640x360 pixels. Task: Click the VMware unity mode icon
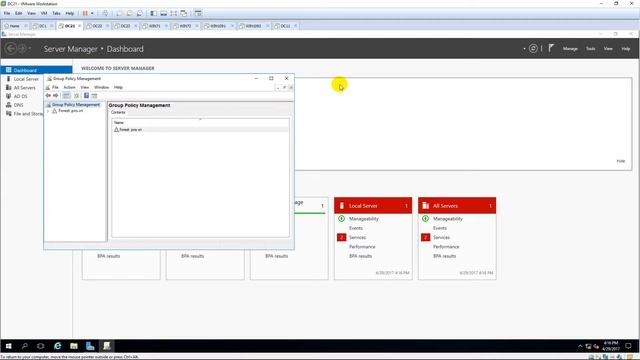click(x=184, y=13)
